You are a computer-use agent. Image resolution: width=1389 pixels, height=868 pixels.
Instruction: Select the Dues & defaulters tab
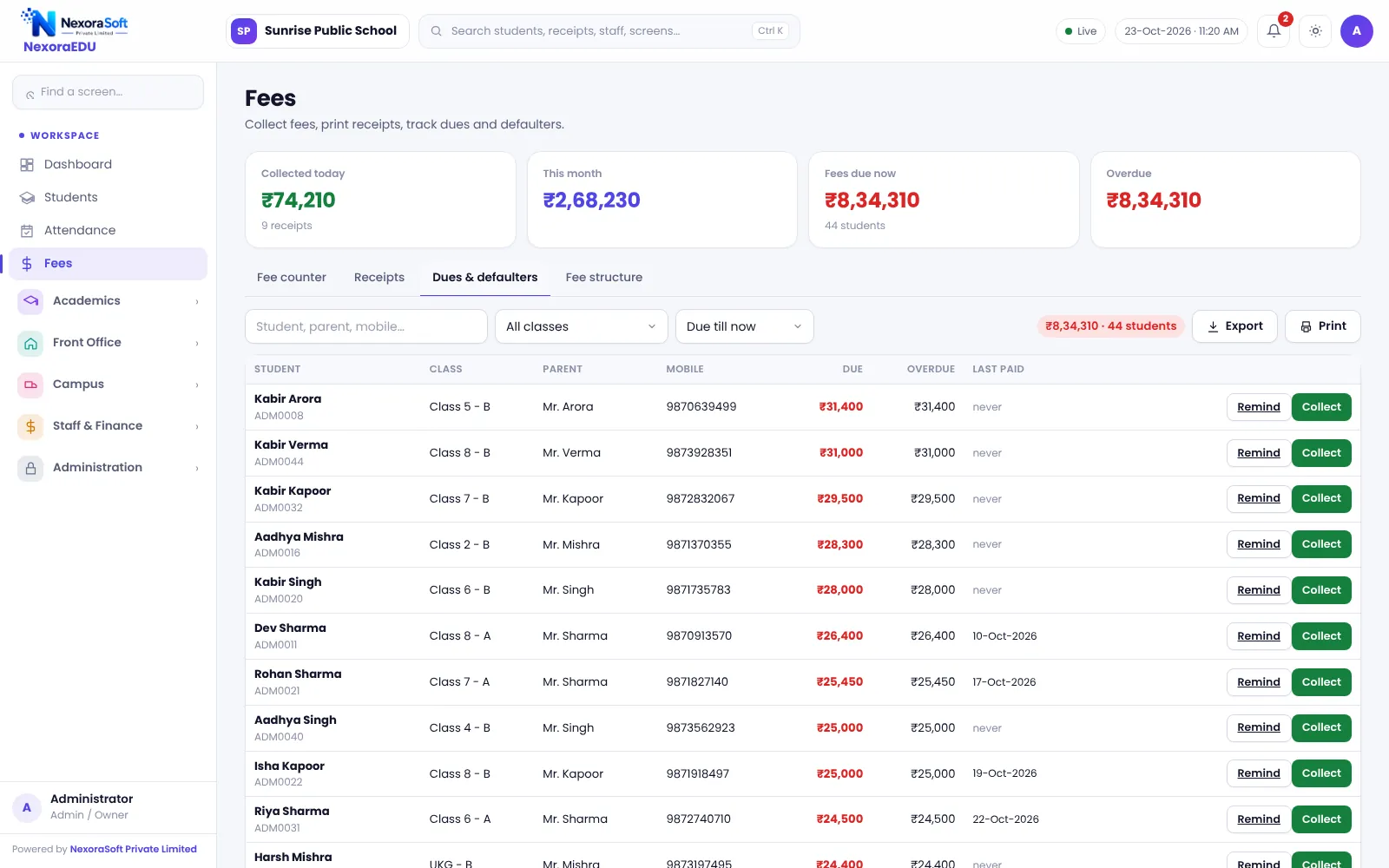pos(485,278)
